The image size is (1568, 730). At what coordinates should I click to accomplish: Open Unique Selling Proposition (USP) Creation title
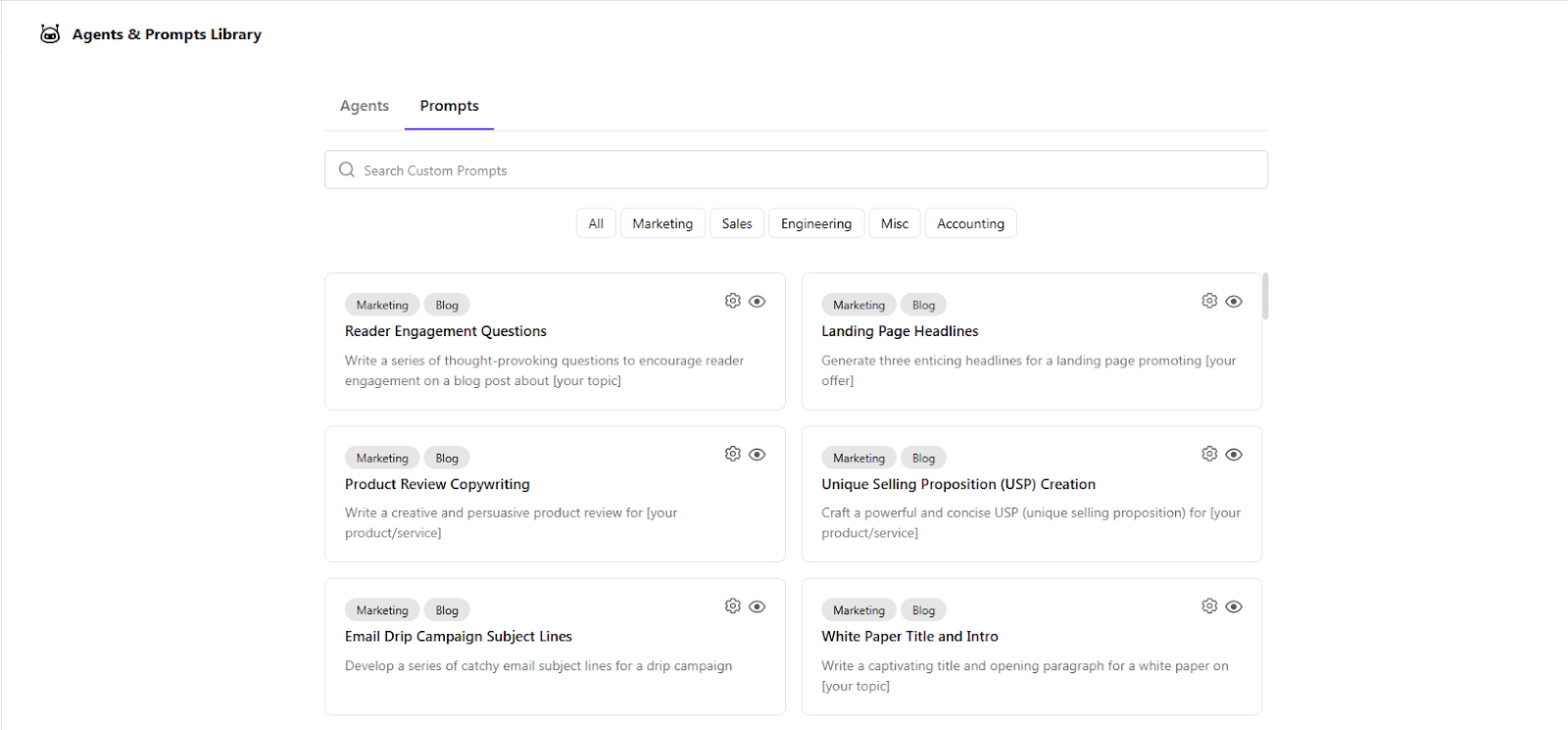(958, 484)
